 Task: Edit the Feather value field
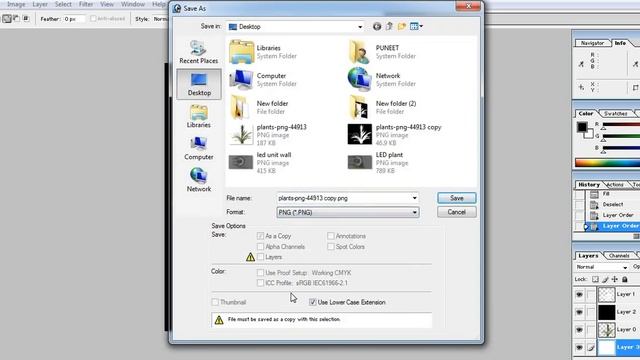(74, 19)
